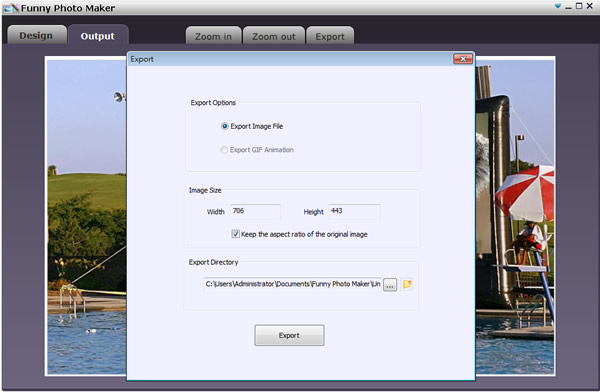600x392 pixels.
Task: Click the Zoom out toolbar button
Action: pyautogui.click(x=274, y=36)
